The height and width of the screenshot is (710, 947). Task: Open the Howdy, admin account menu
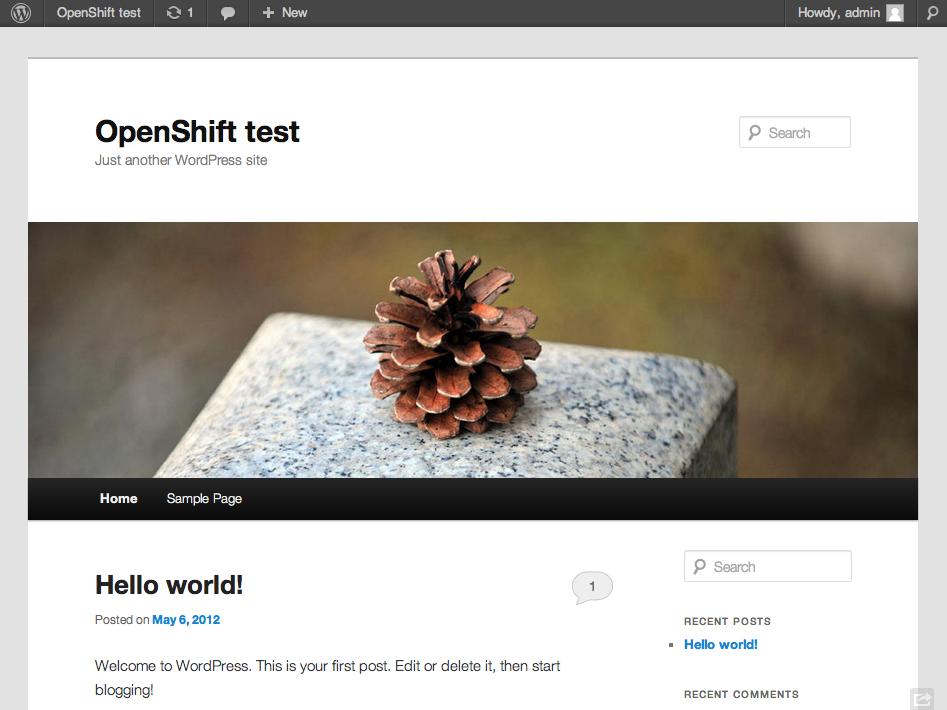(850, 13)
